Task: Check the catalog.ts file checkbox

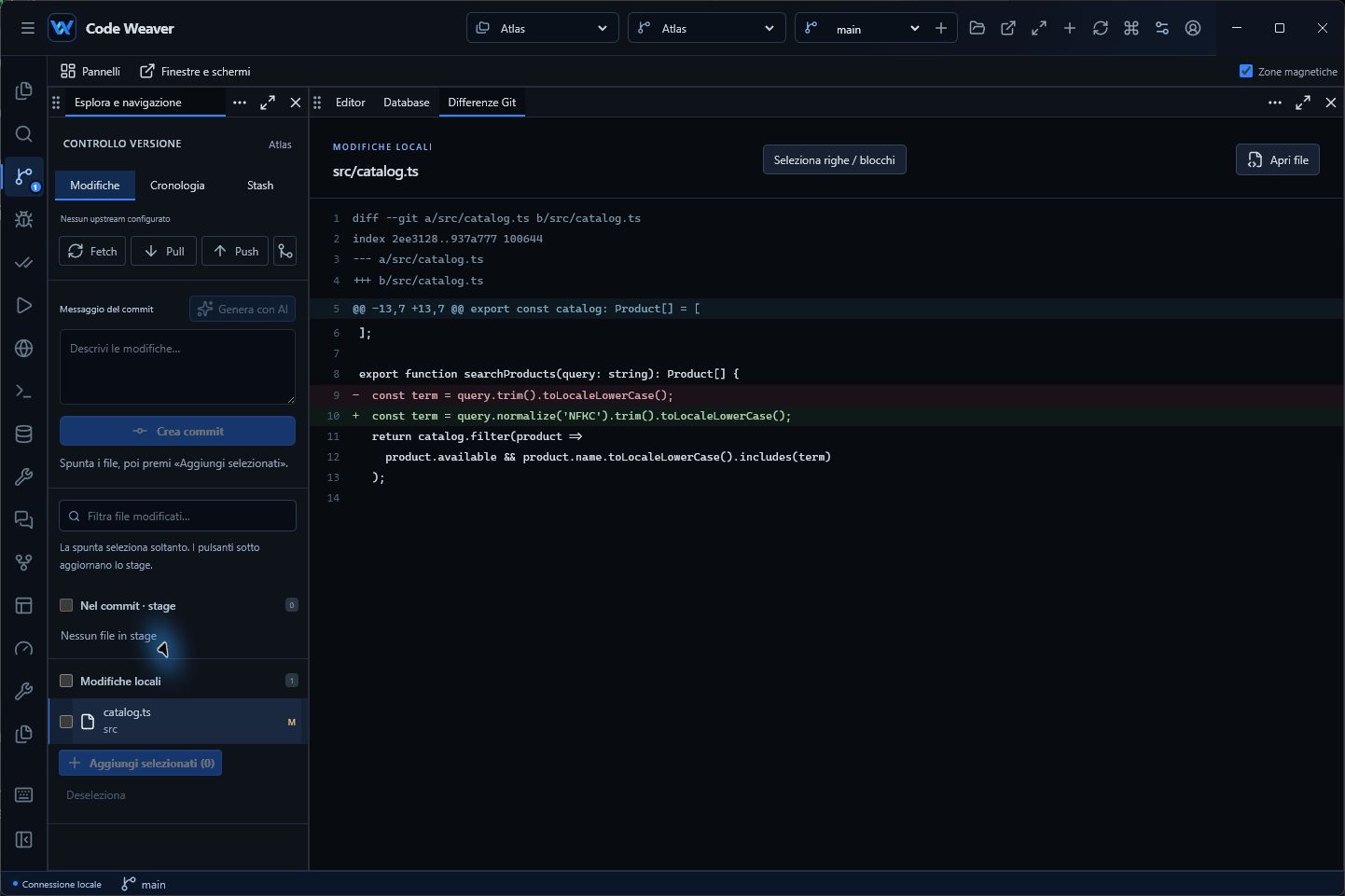Action: (66, 721)
